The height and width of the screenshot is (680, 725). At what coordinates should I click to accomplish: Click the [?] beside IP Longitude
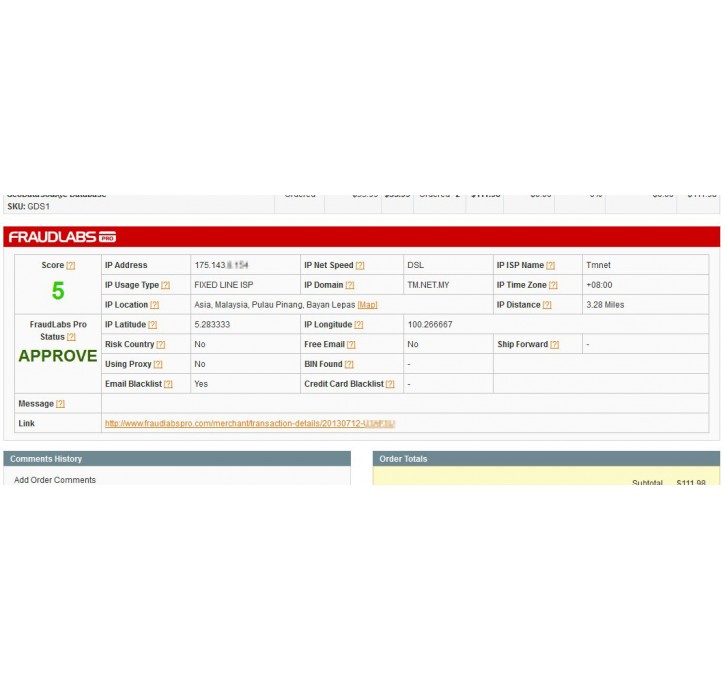pyautogui.click(x=359, y=325)
